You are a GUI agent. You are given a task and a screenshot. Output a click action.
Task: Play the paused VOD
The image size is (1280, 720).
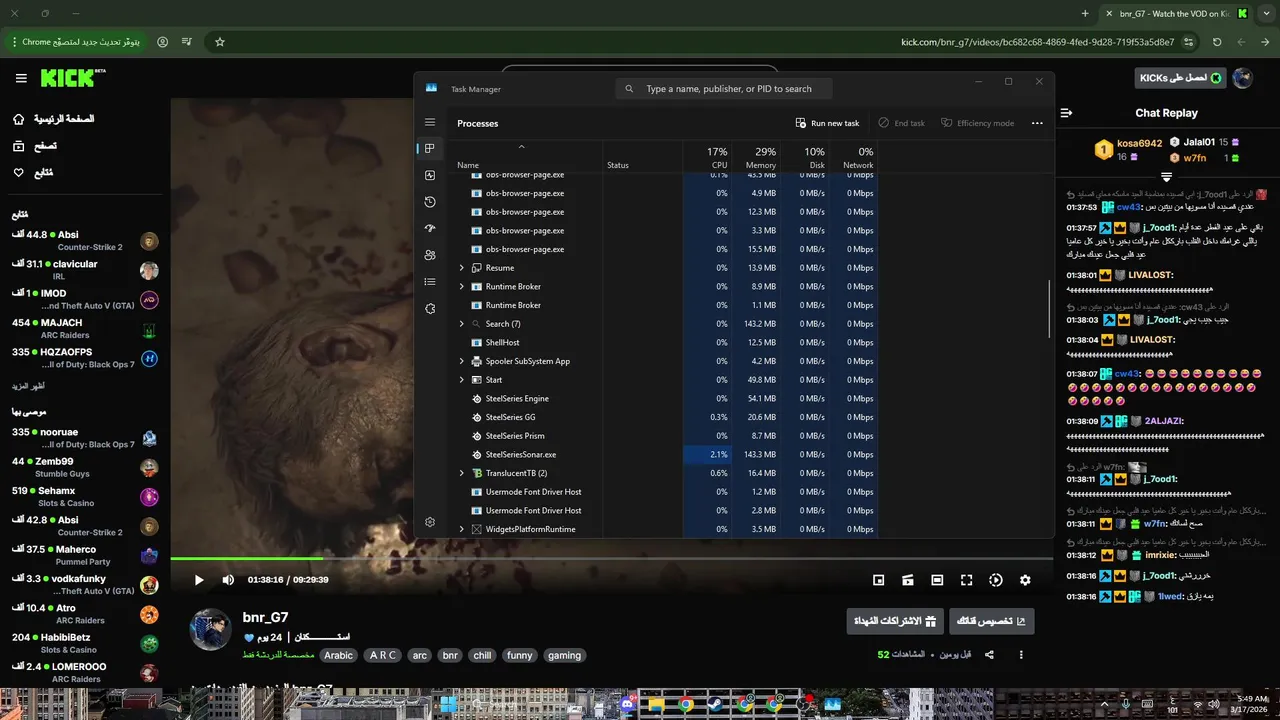tap(199, 580)
